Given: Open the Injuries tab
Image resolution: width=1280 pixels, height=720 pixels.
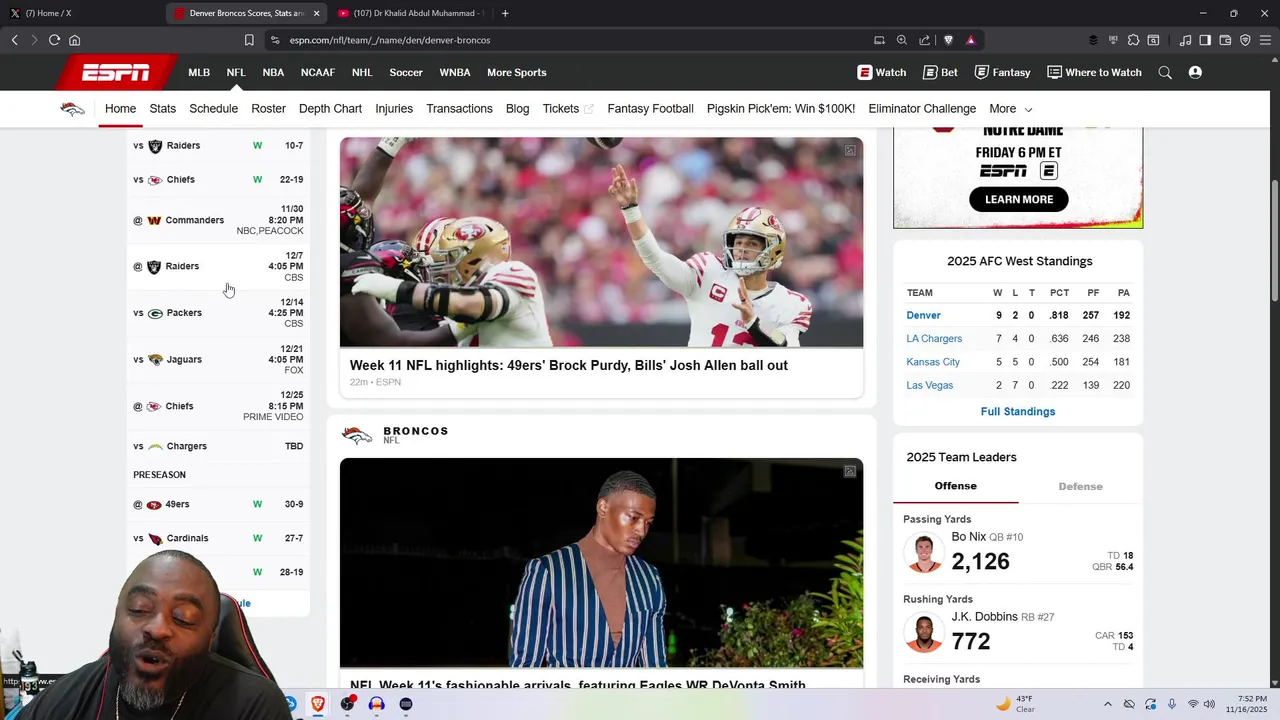Looking at the screenshot, I should point(394,109).
